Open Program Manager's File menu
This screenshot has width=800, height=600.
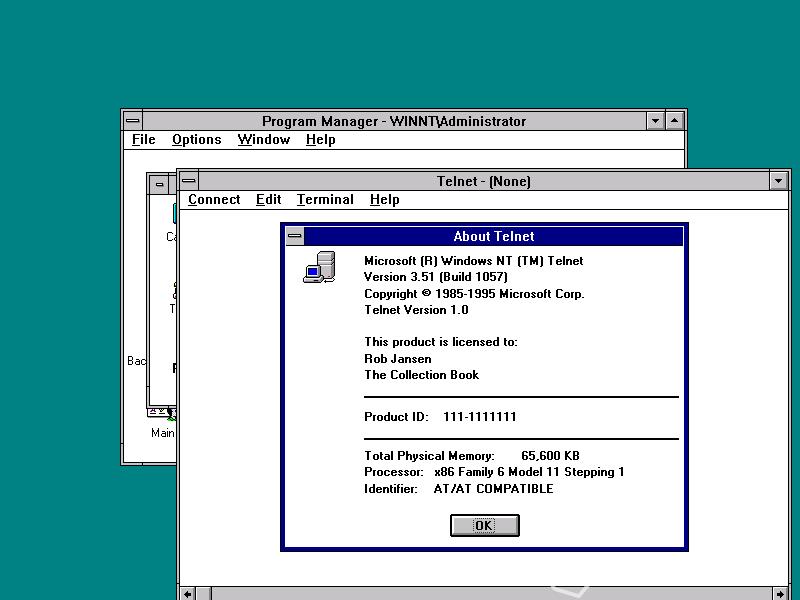tap(143, 139)
